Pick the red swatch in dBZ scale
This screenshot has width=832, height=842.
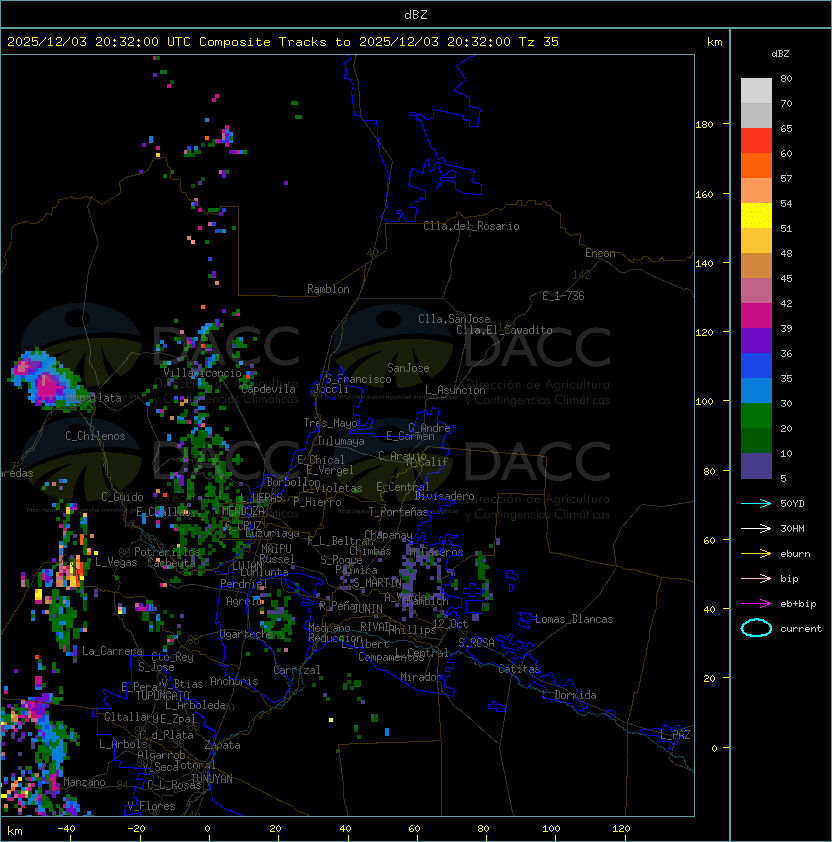coord(756,141)
